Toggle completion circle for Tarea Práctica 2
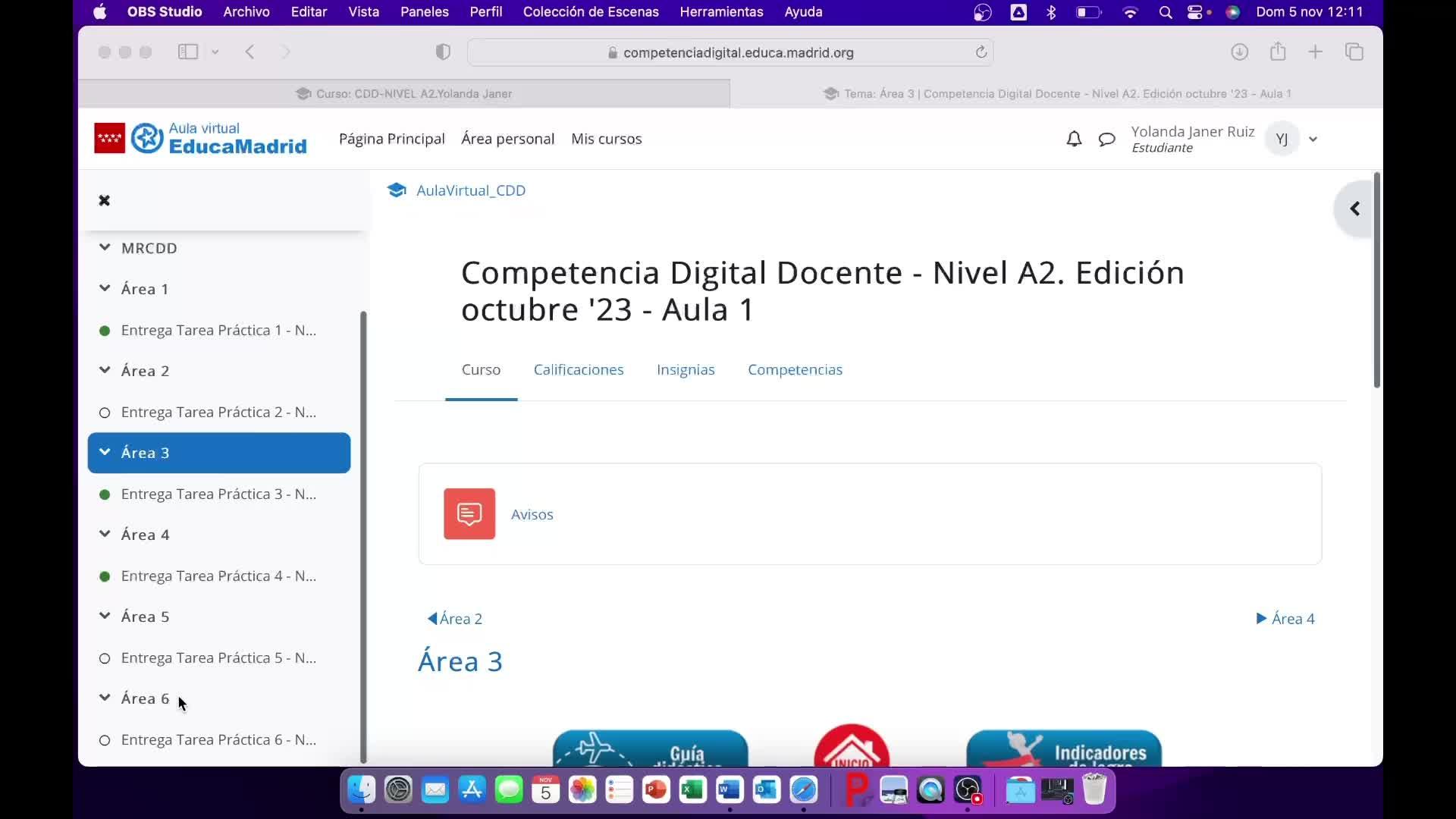The height and width of the screenshot is (819, 1456). click(105, 413)
